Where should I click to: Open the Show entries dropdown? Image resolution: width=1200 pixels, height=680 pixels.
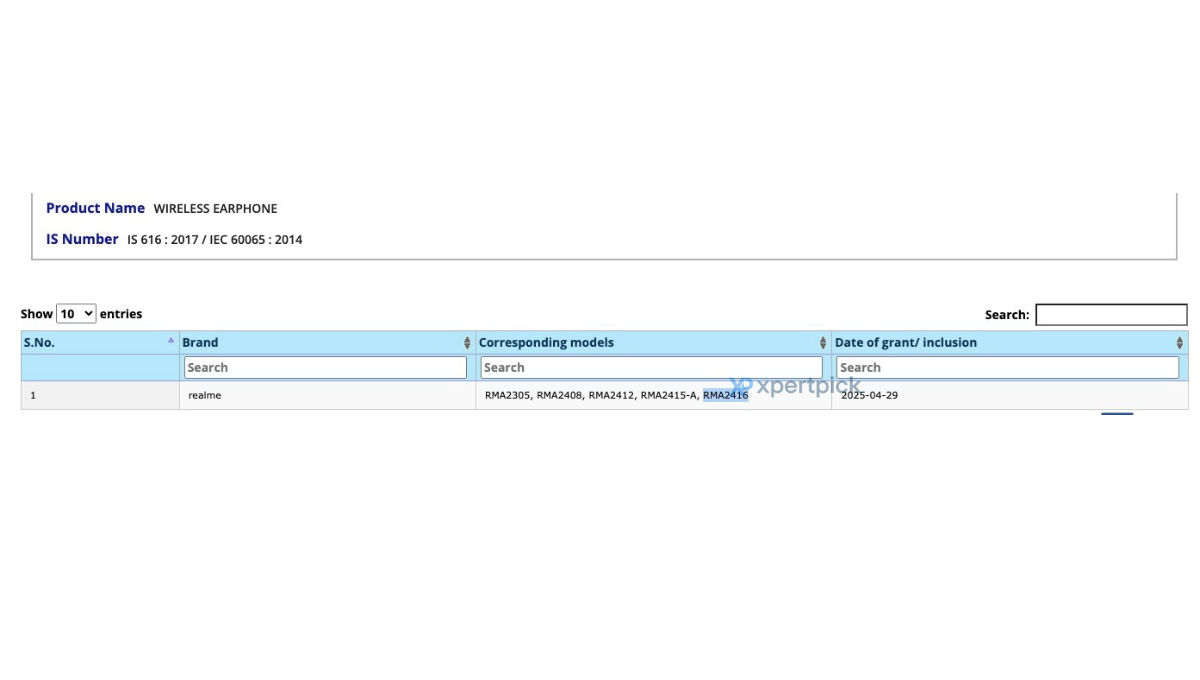[x=76, y=314]
